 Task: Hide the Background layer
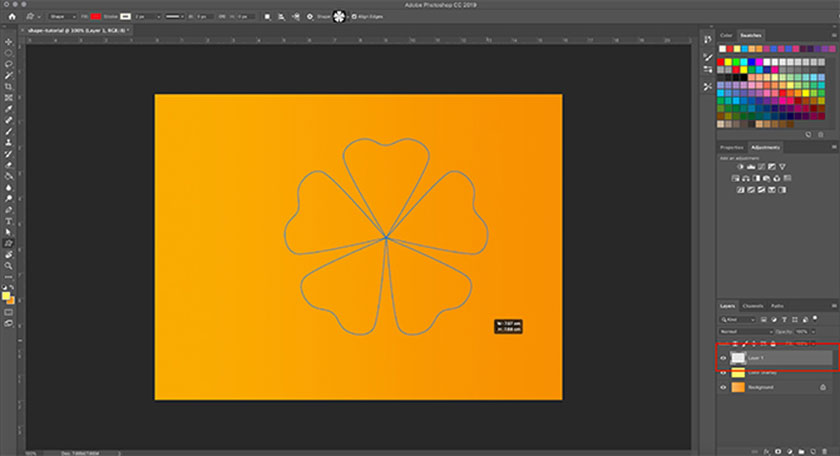pyautogui.click(x=723, y=387)
